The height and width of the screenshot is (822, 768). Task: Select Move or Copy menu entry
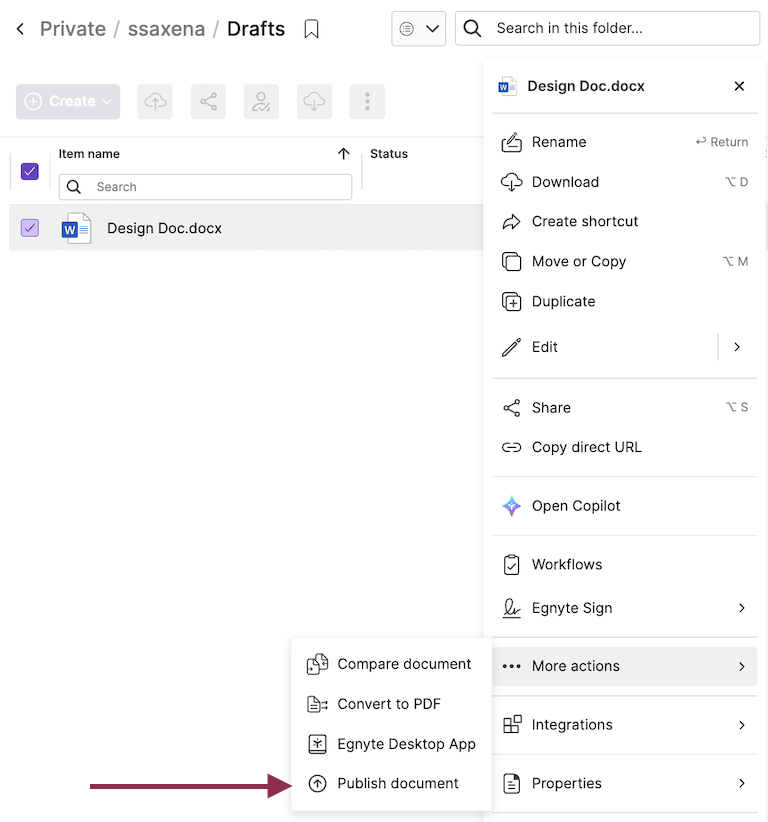coord(578,261)
